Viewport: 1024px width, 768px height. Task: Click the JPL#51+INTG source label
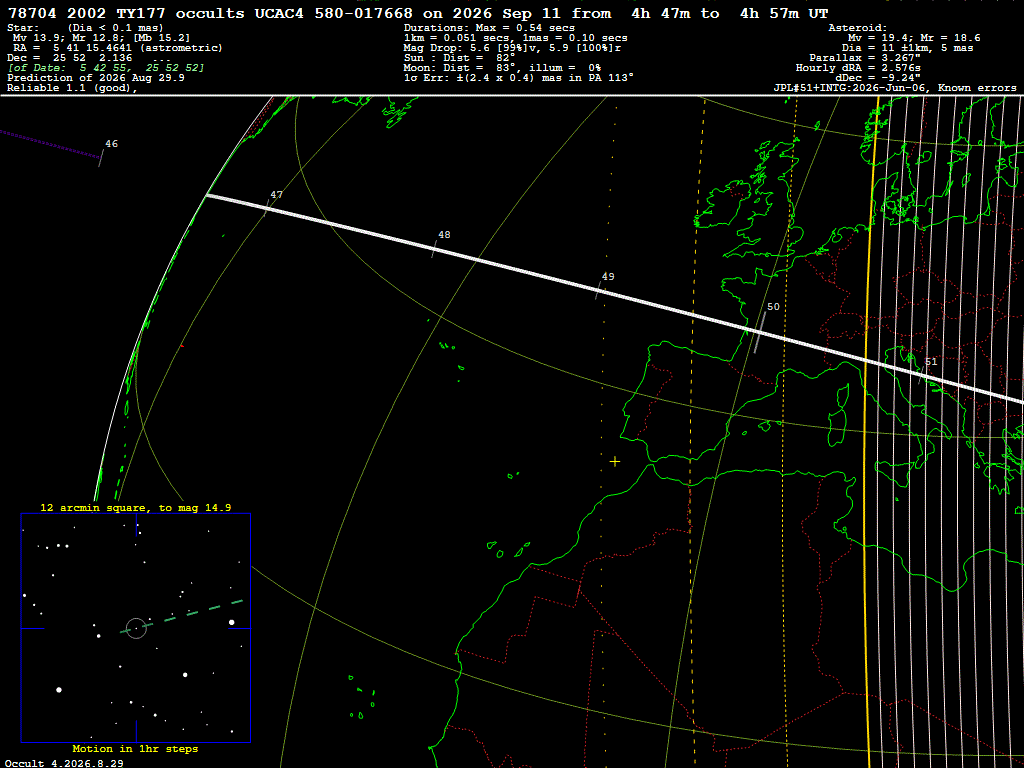pyautogui.click(x=895, y=88)
